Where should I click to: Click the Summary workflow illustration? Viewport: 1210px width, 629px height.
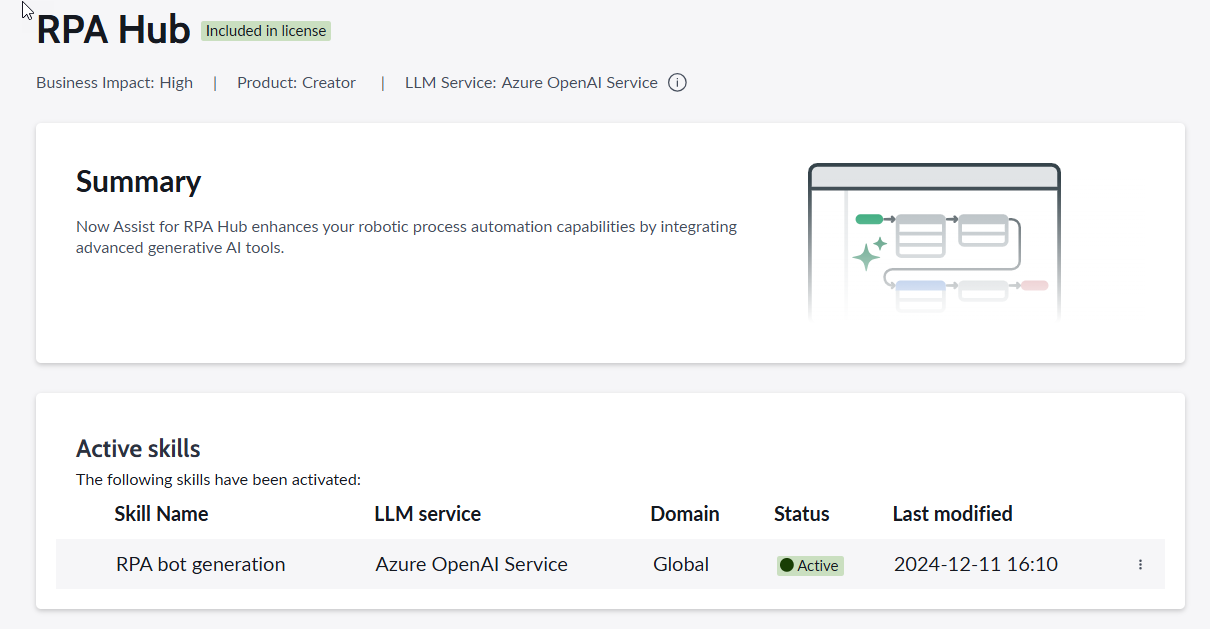click(934, 242)
